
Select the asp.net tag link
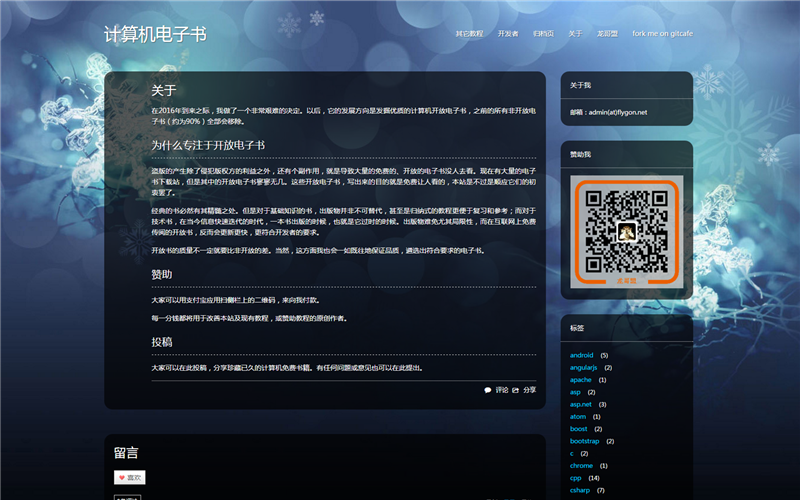(581, 404)
